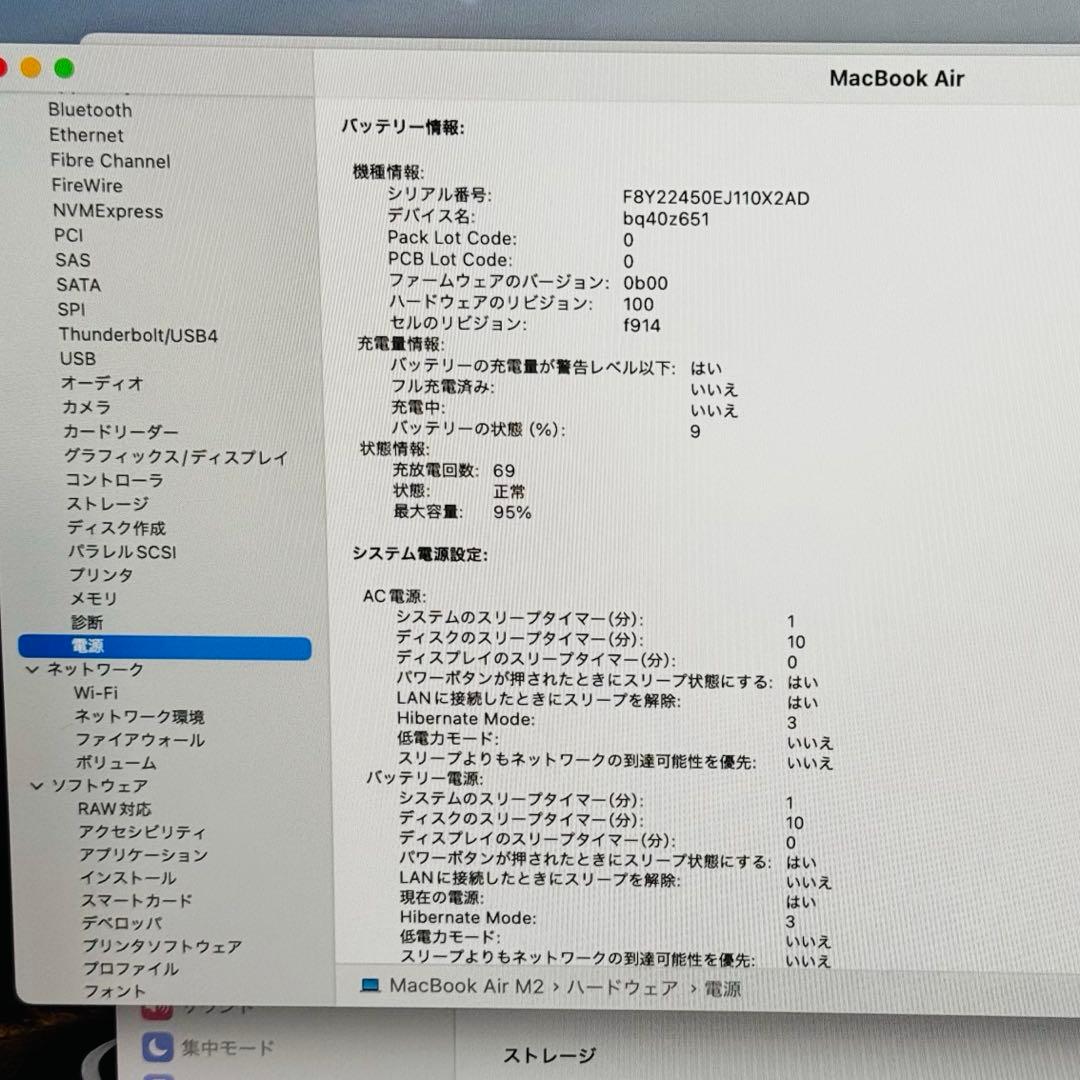This screenshot has height=1080, width=1080.
Task: Open NVMExpress hardware entry
Action: 107,211
